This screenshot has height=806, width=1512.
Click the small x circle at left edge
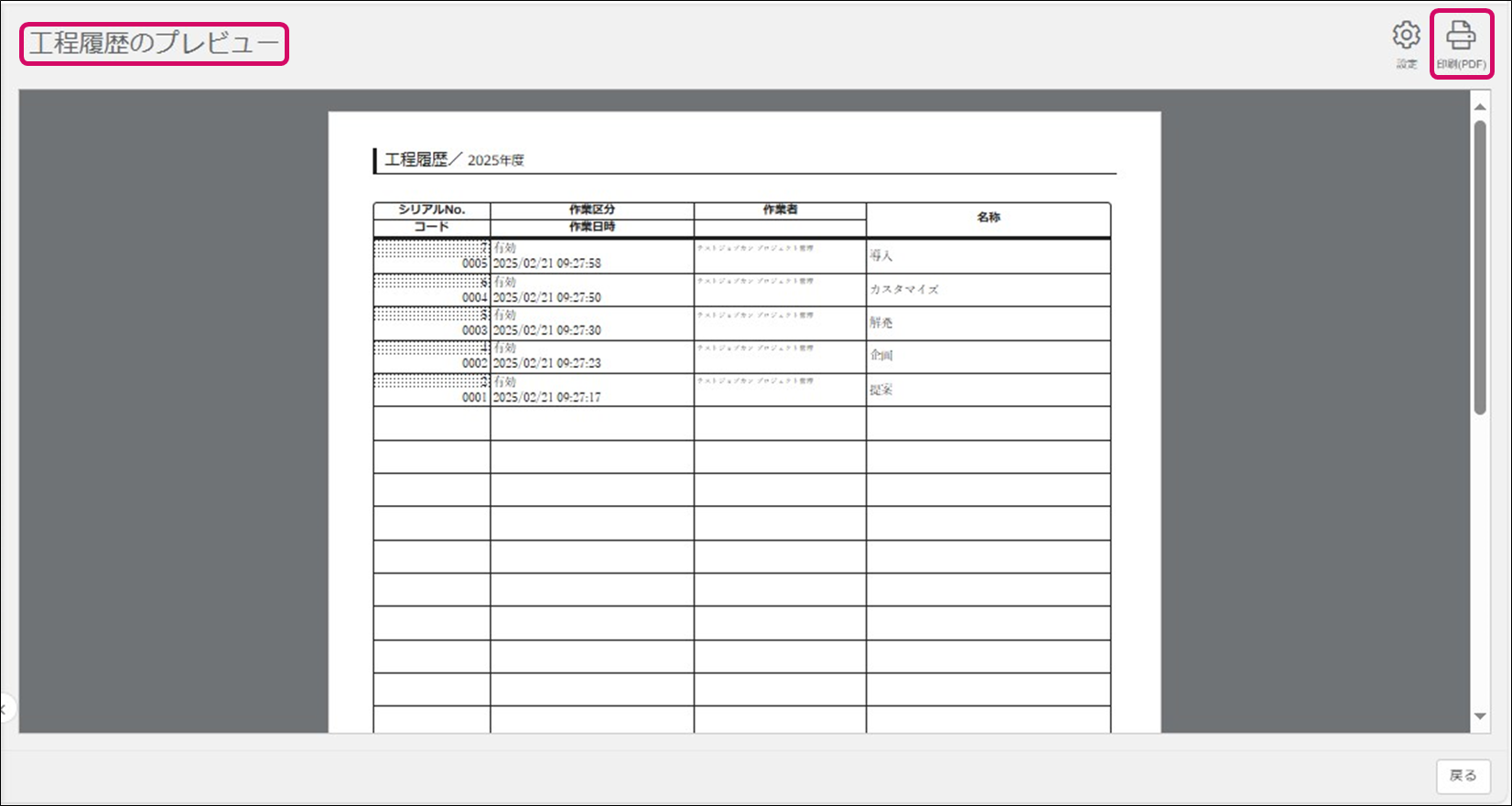pos(5,708)
